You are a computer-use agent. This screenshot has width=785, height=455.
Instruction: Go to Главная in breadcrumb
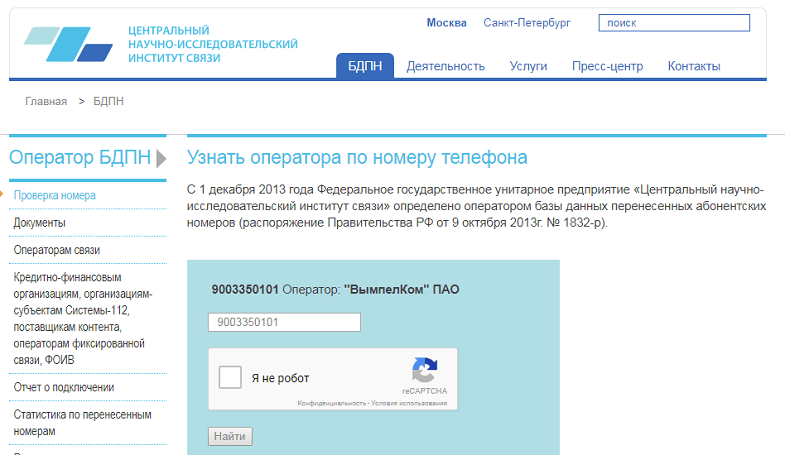(46, 101)
